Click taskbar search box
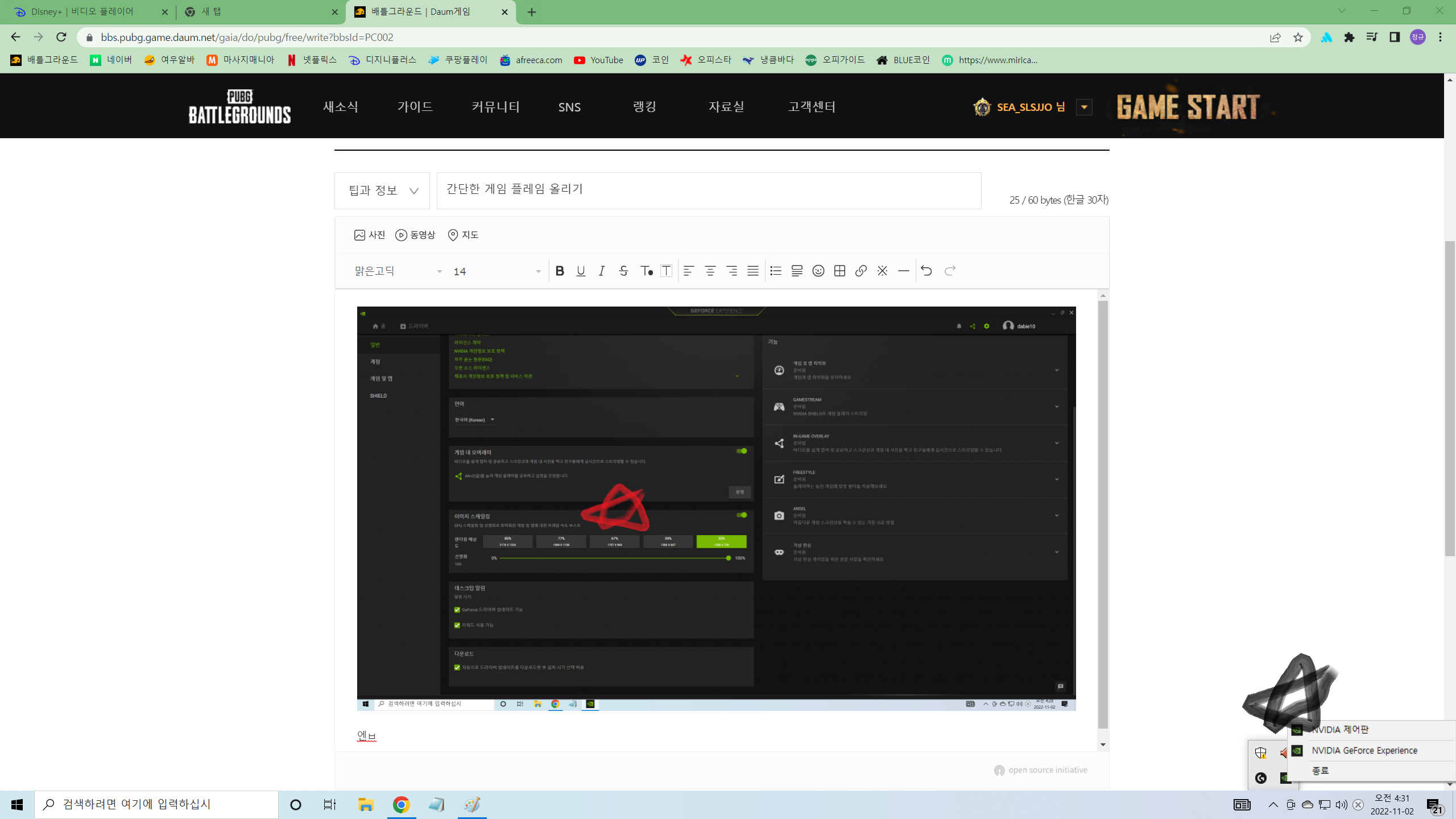 point(156,804)
